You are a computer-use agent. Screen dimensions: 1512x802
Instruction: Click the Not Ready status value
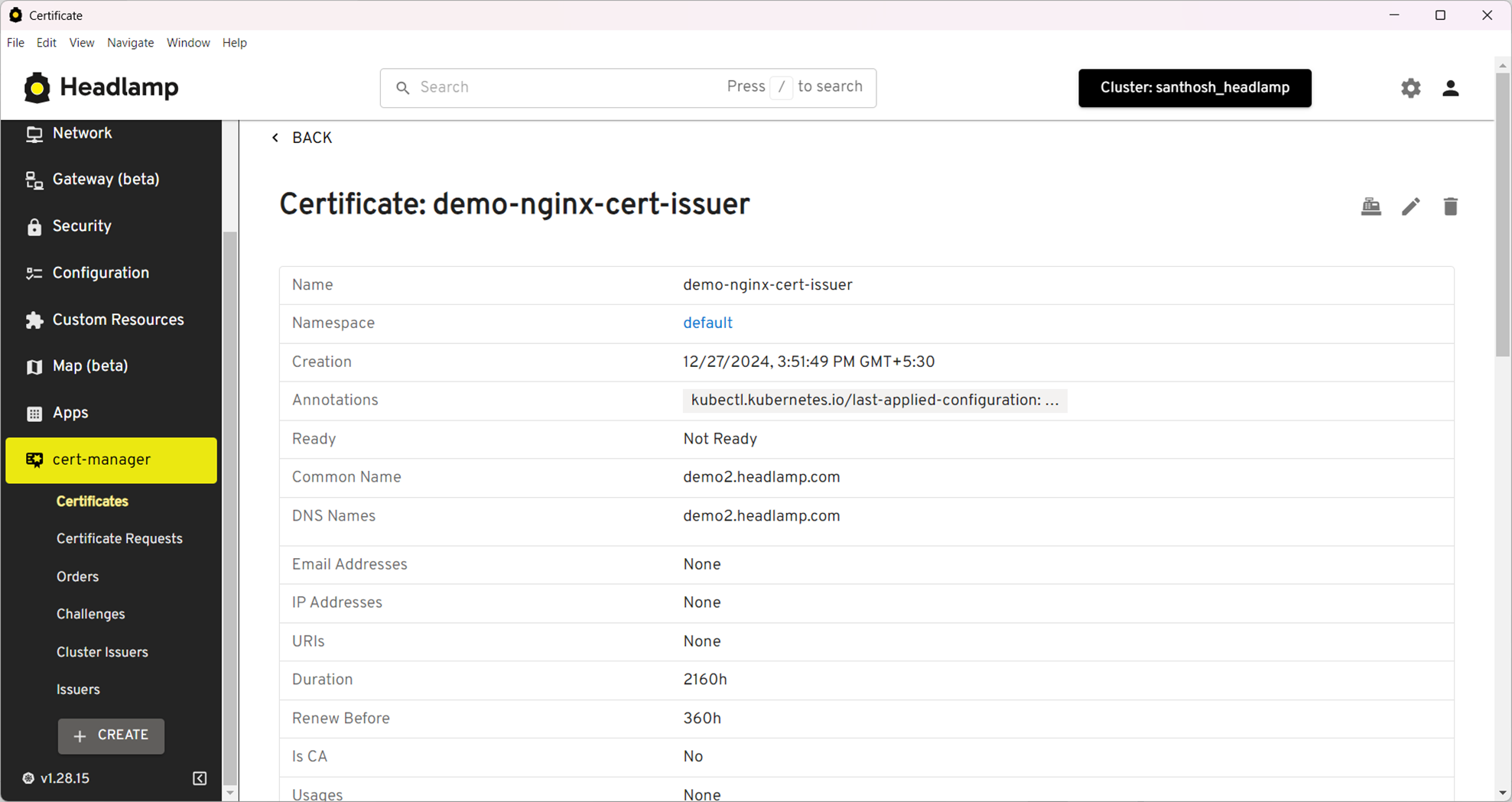point(720,440)
